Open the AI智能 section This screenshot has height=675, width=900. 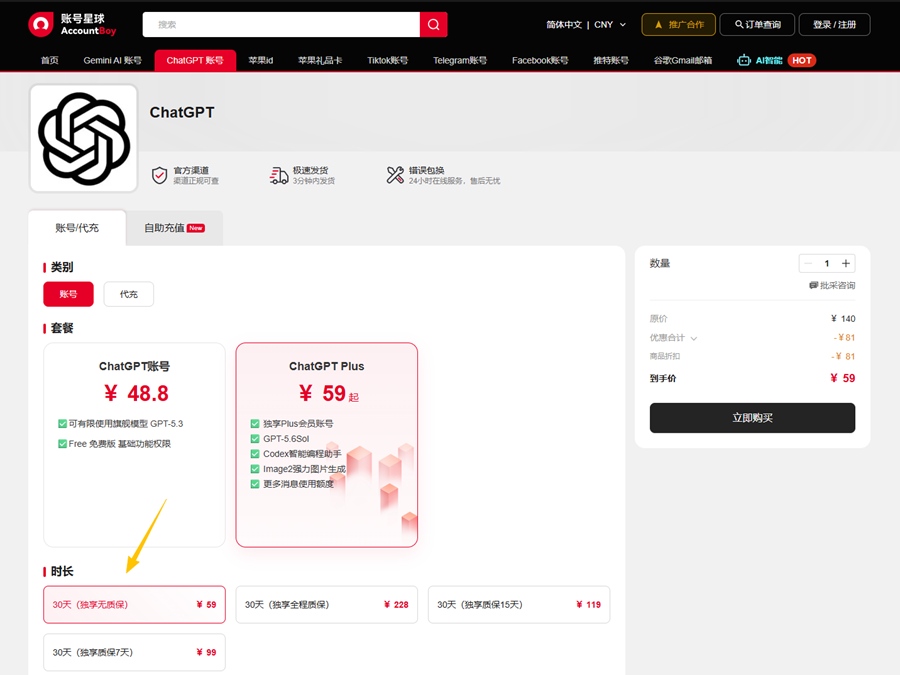(776, 60)
